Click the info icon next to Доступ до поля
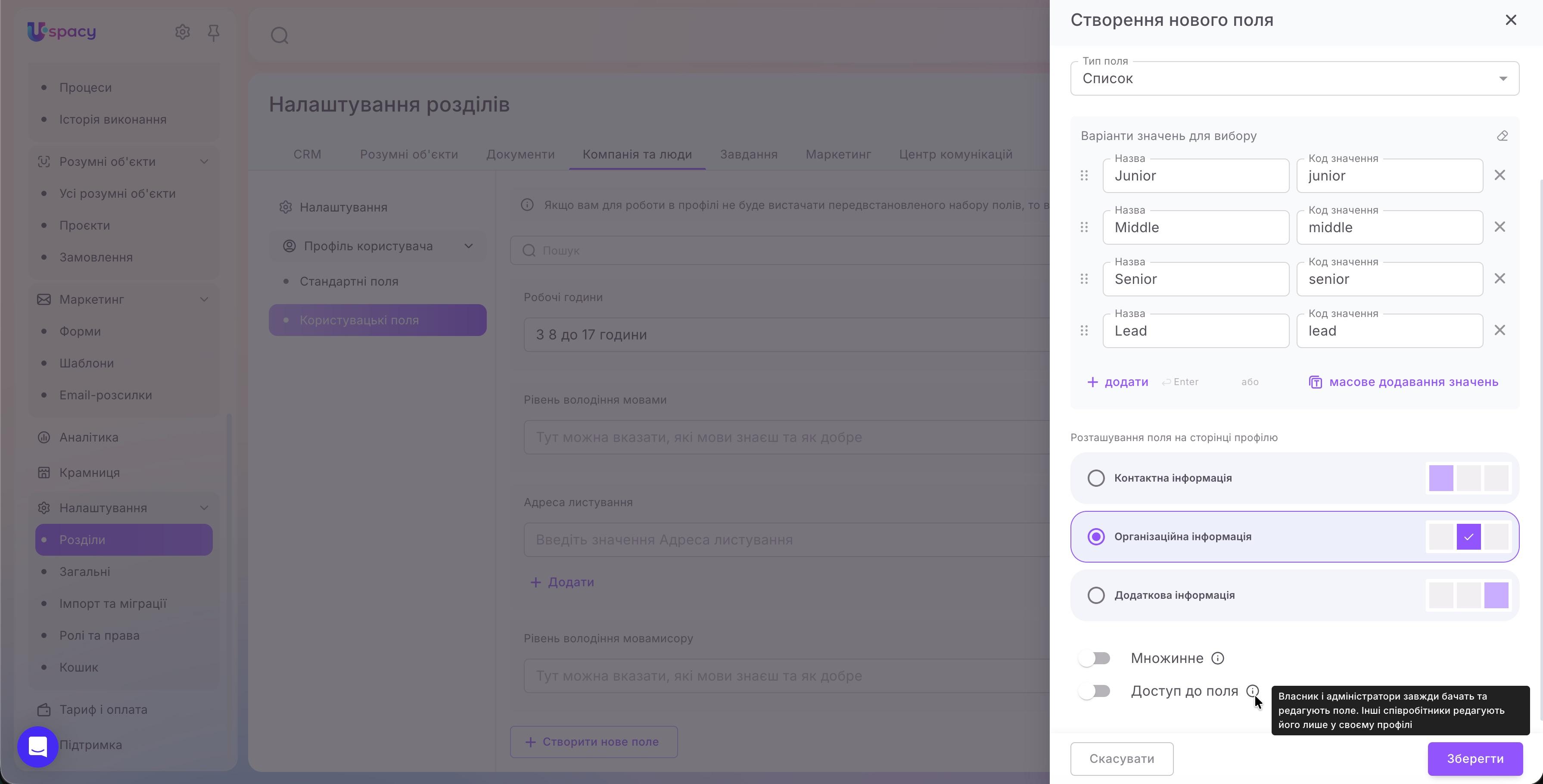The width and height of the screenshot is (1543, 784). click(1253, 691)
